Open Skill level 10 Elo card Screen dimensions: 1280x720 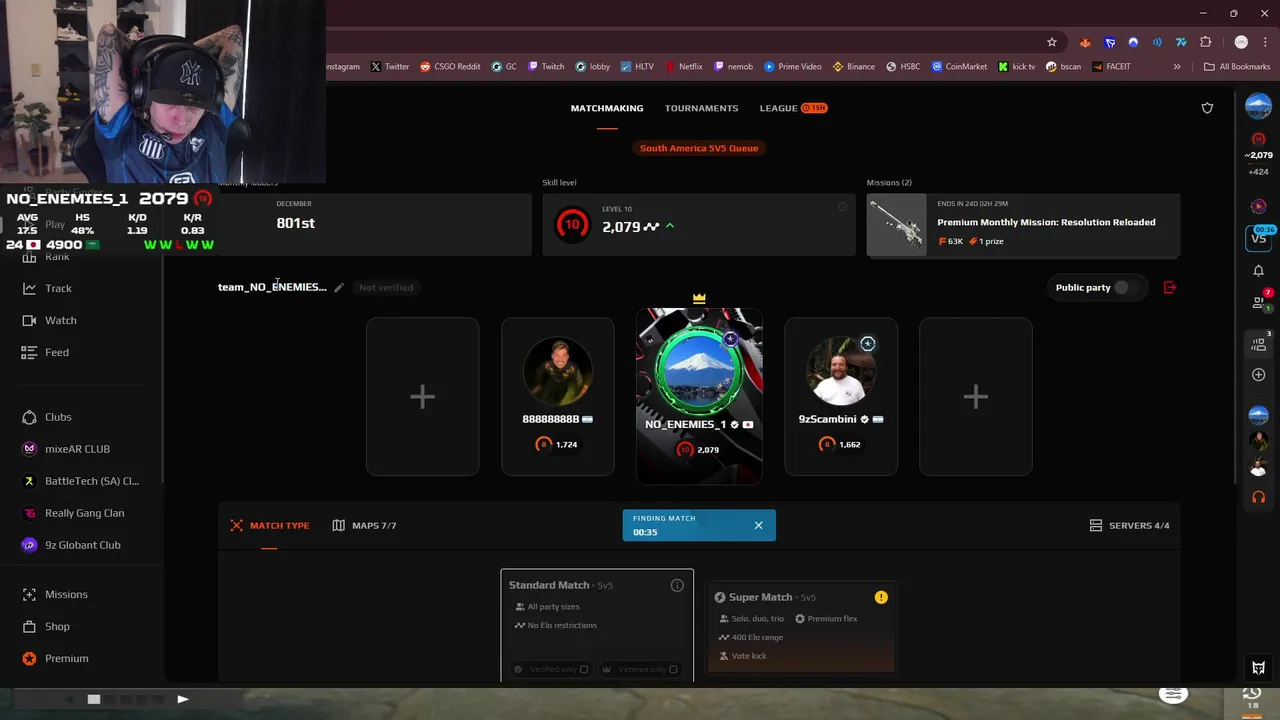coord(698,225)
